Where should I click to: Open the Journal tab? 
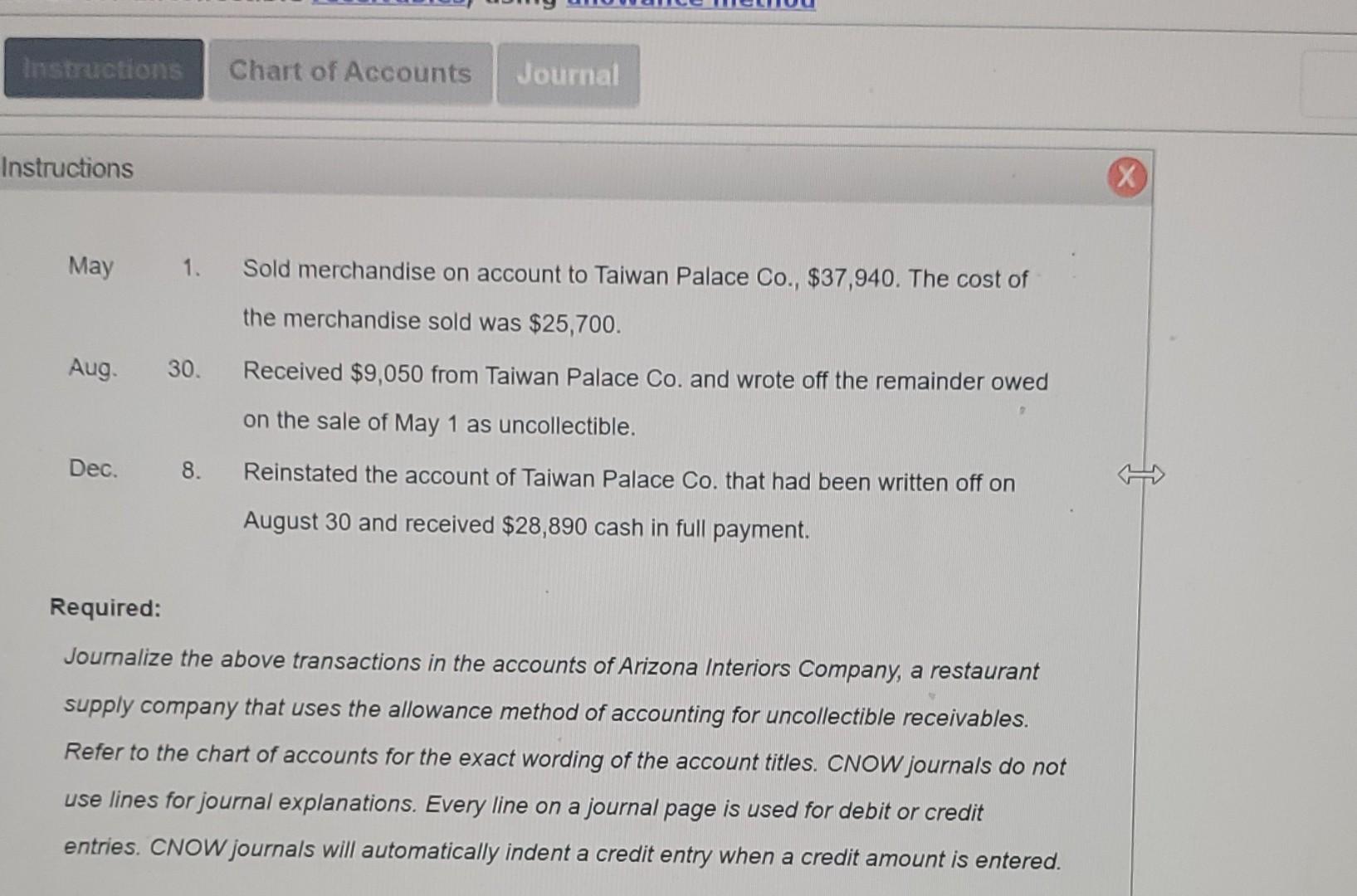point(567,76)
